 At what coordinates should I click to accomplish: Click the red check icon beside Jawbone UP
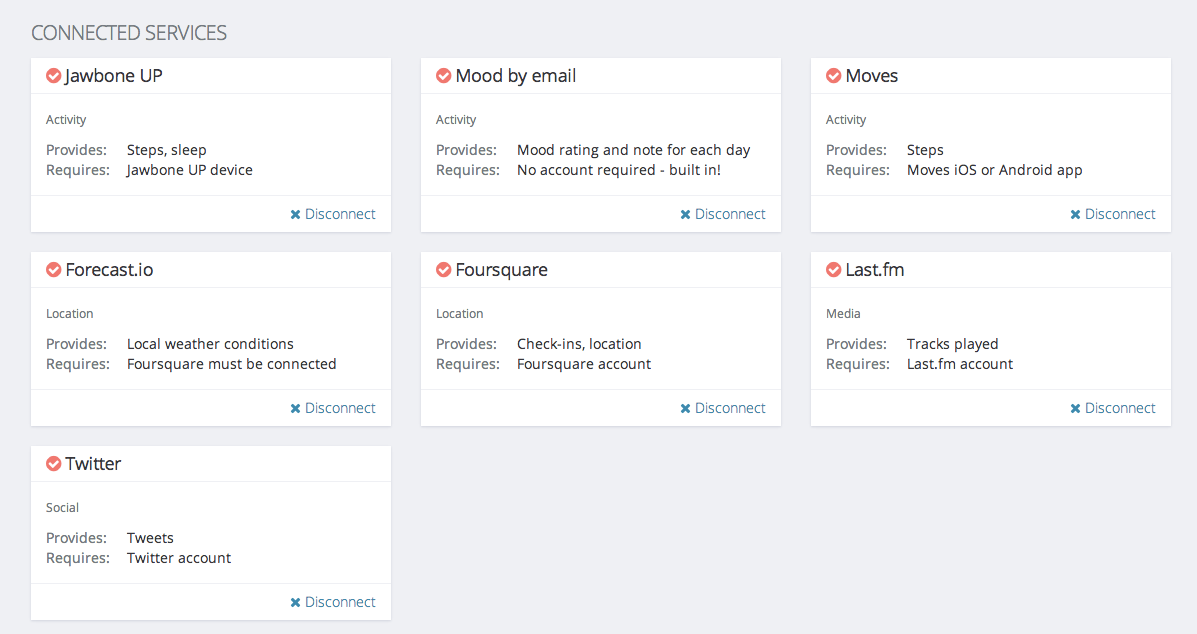pyautogui.click(x=53, y=76)
